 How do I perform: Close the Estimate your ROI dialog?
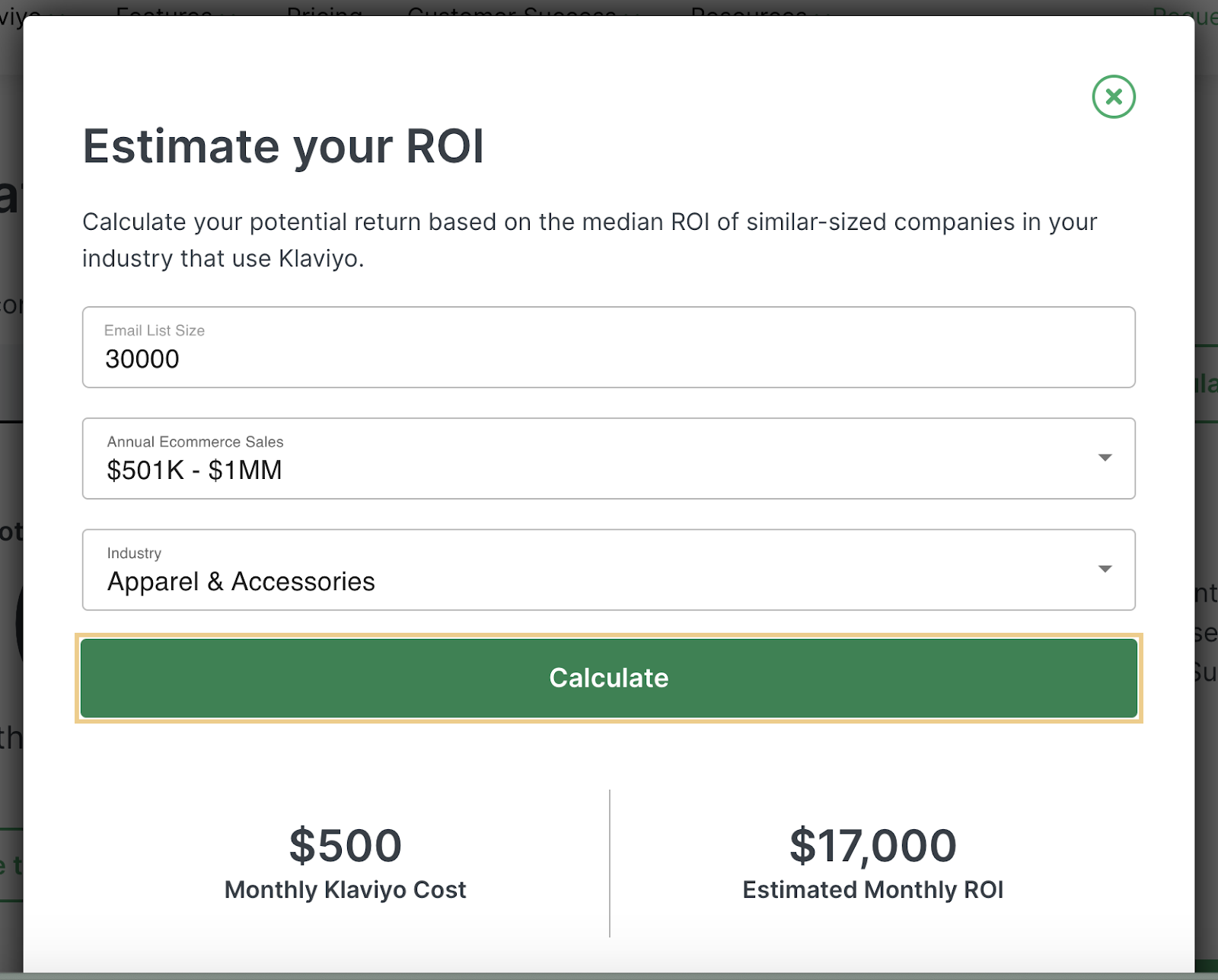click(x=1114, y=97)
